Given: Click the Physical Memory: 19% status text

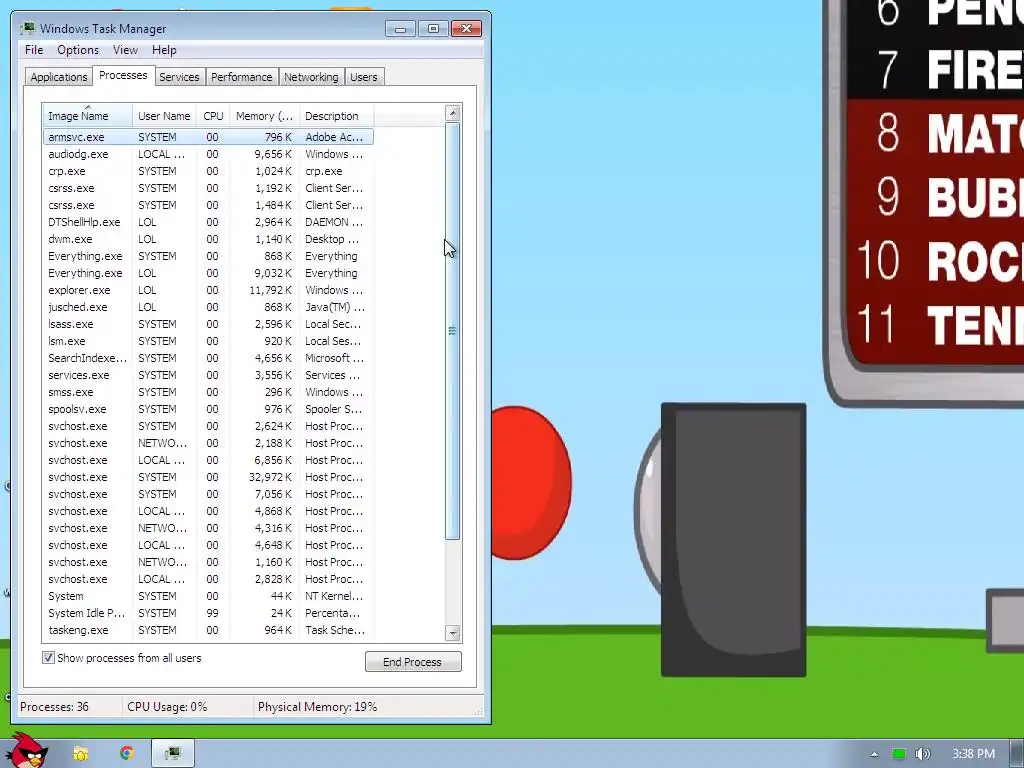Looking at the screenshot, I should point(317,707).
